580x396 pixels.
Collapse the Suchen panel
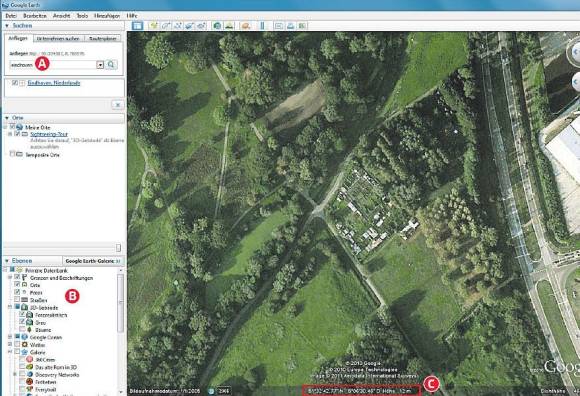pyautogui.click(x=7, y=26)
